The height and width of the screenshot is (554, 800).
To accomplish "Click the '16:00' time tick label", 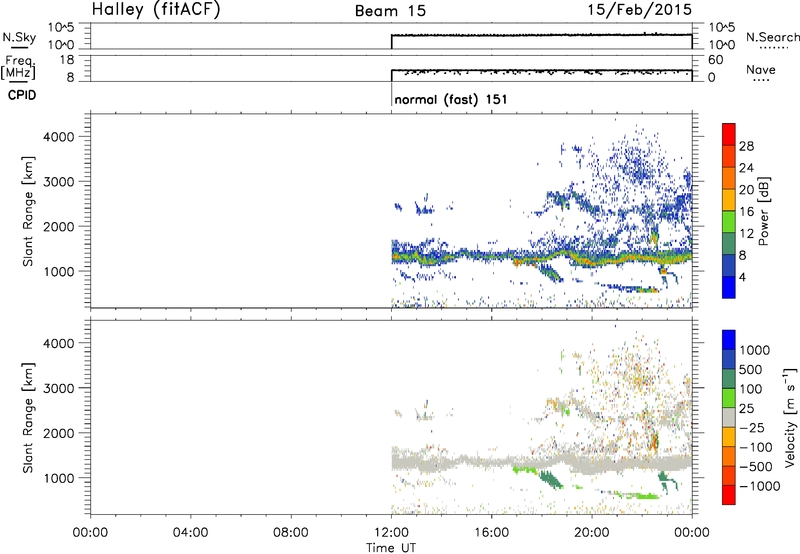I will click(x=491, y=533).
